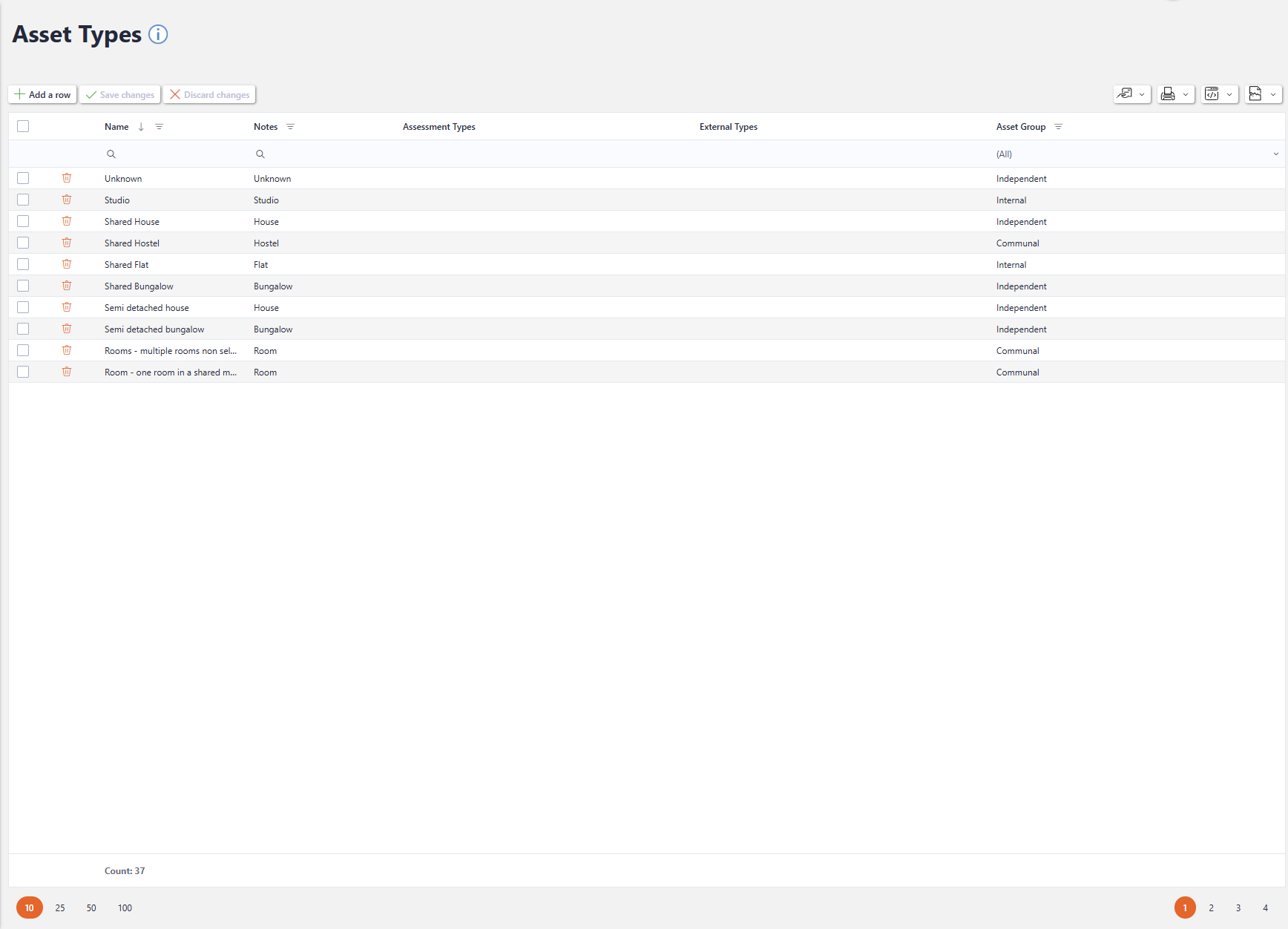Sort by clicking the Name column header
Screen dimensions: 1288x929
coord(116,127)
